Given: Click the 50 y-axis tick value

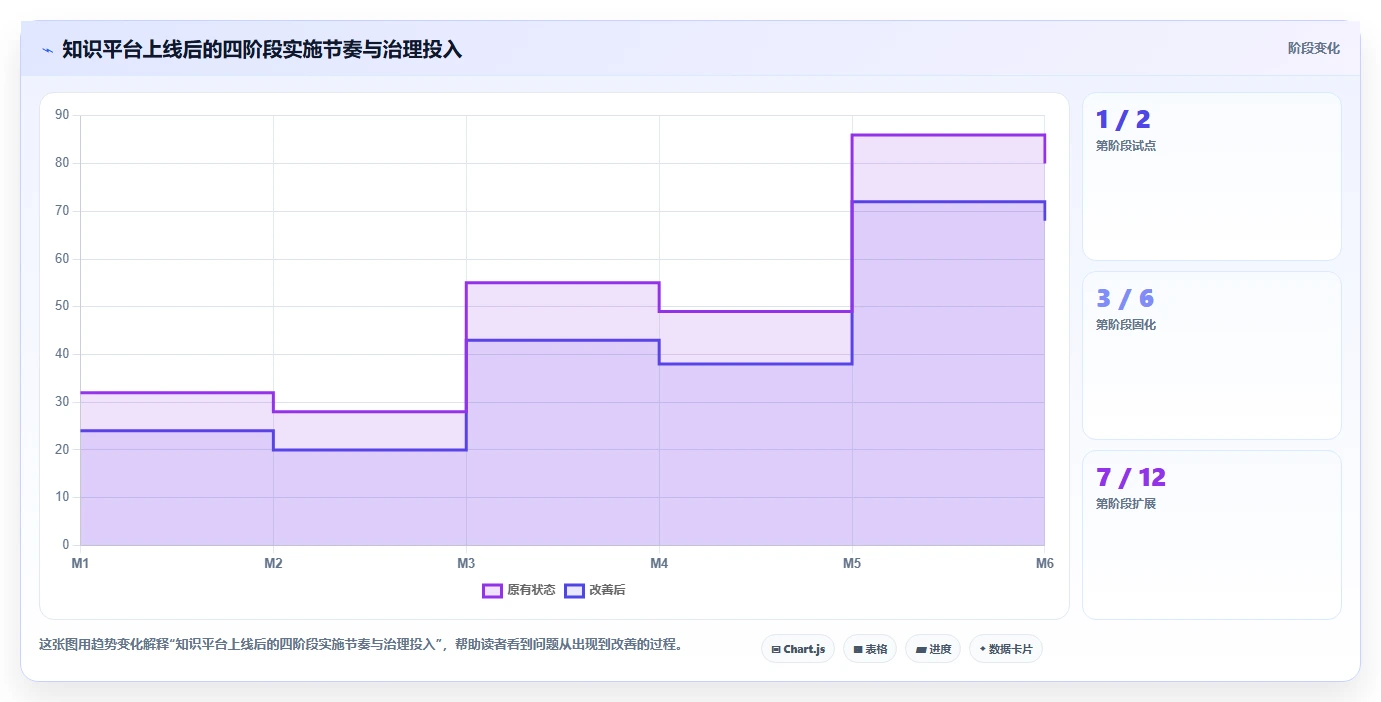Looking at the screenshot, I should [x=62, y=306].
